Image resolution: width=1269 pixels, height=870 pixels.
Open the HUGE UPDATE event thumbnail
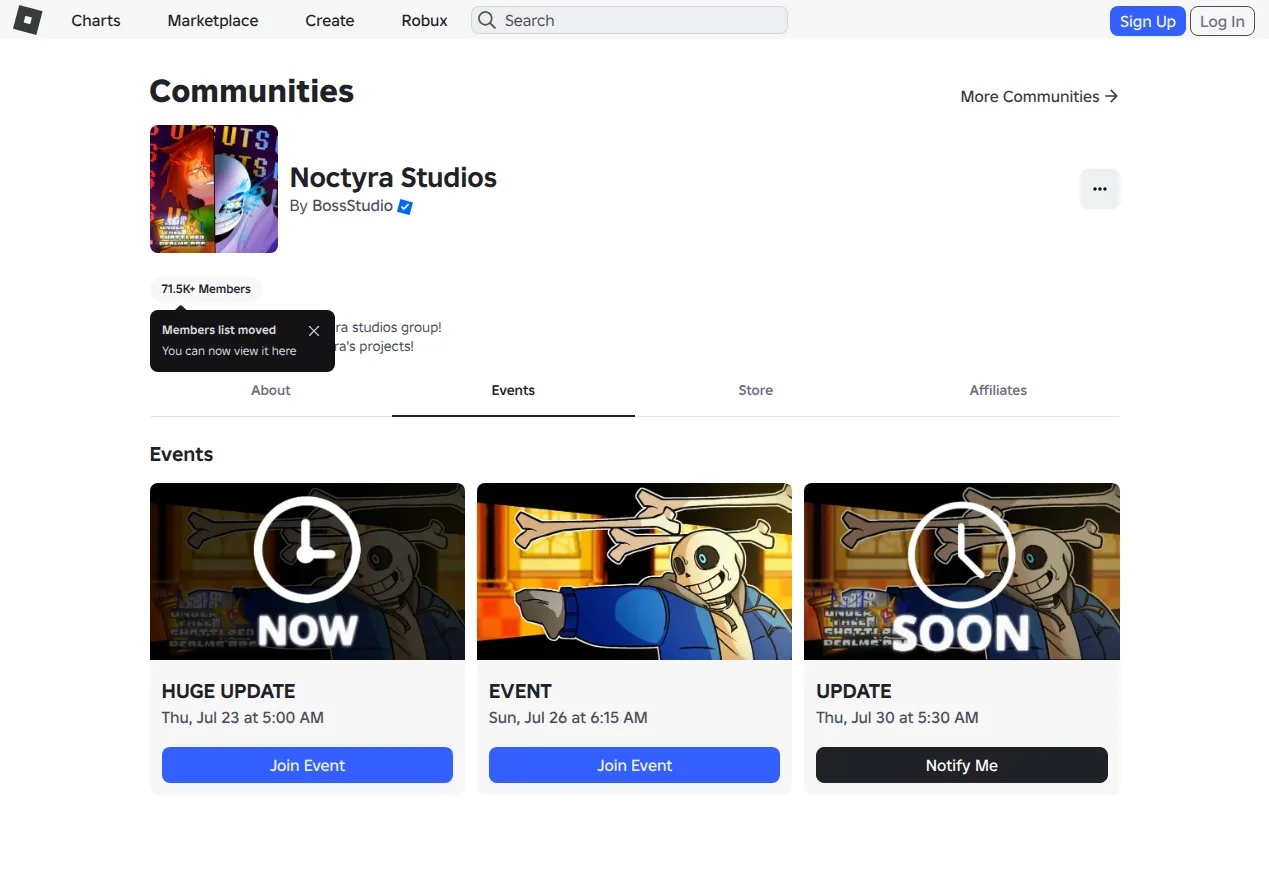[307, 571]
